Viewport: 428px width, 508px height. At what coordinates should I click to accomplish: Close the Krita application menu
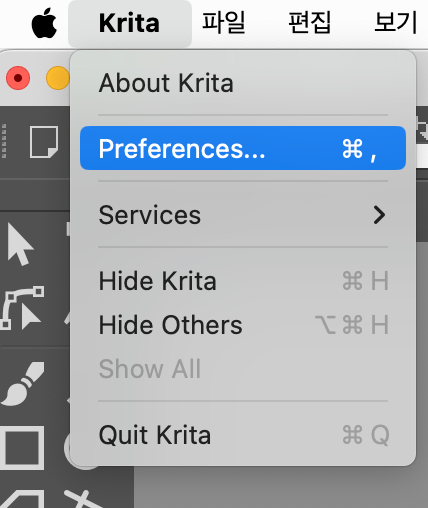[130, 23]
